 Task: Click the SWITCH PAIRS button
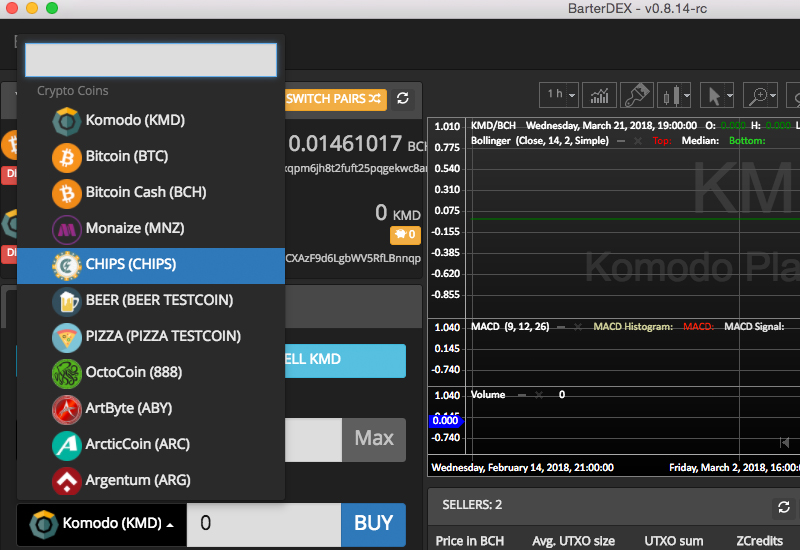click(335, 98)
